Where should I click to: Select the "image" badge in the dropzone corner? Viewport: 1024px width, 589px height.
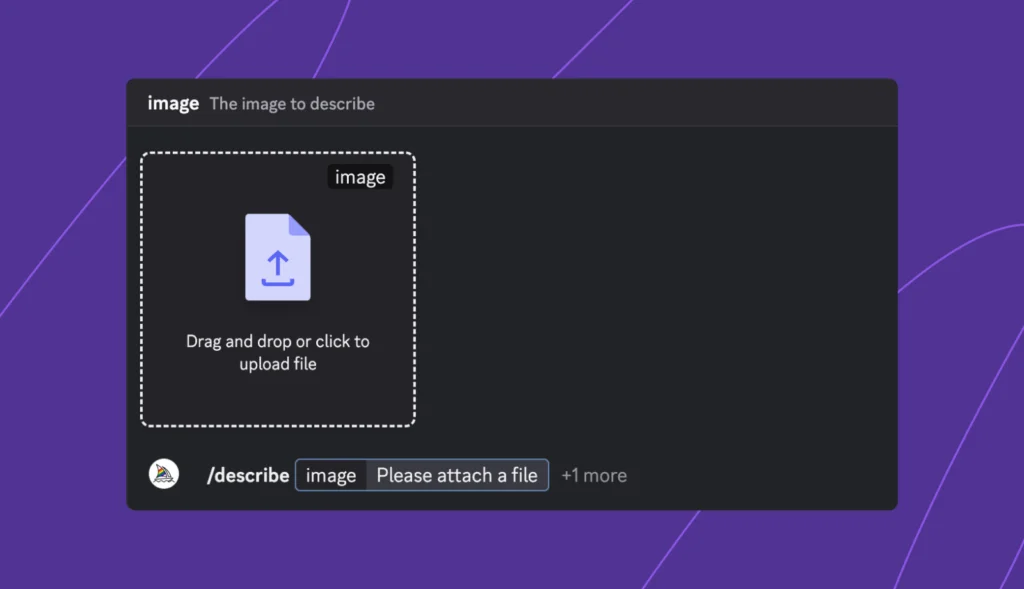click(360, 177)
